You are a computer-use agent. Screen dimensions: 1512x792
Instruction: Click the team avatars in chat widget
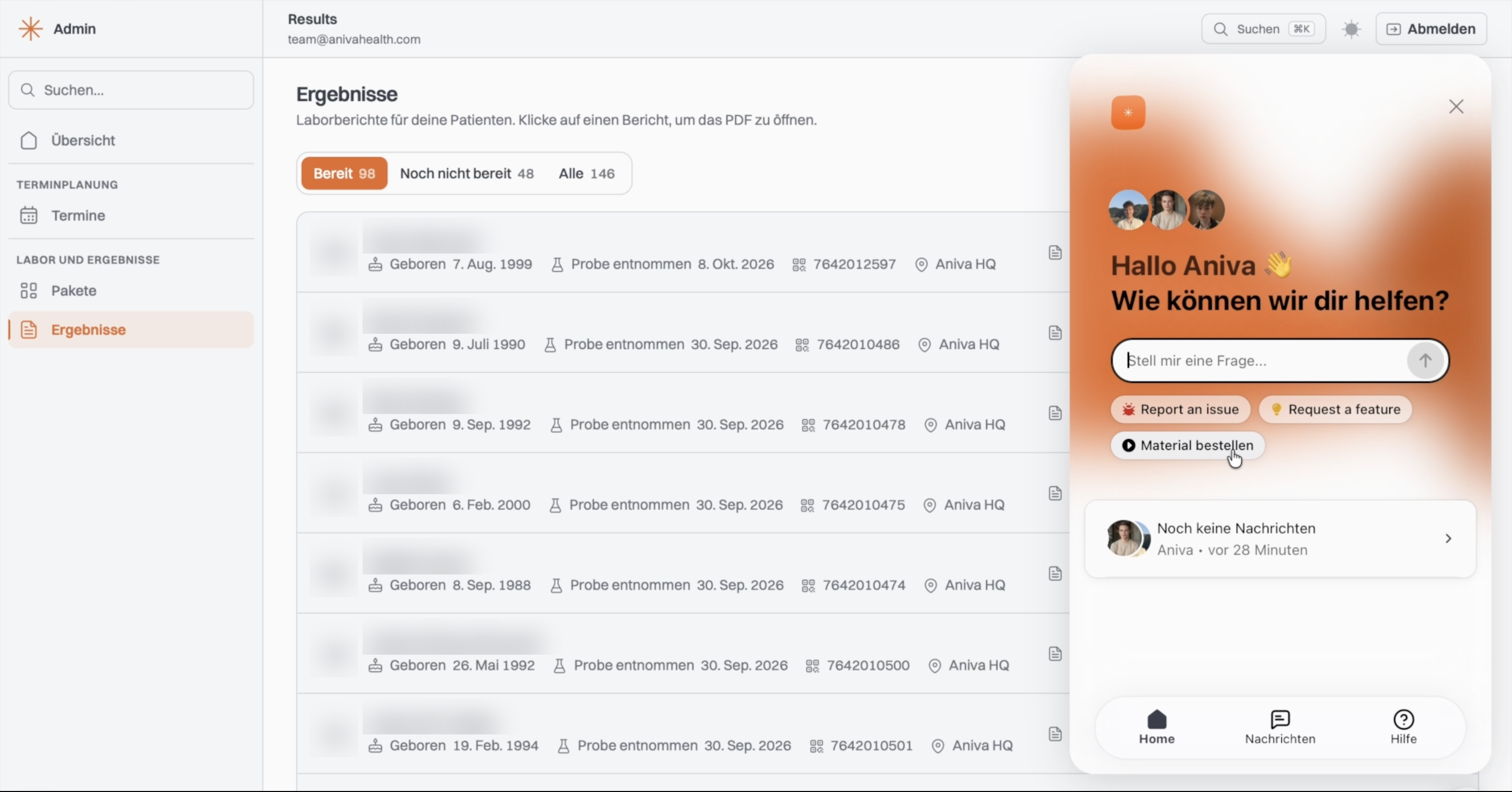point(1166,210)
